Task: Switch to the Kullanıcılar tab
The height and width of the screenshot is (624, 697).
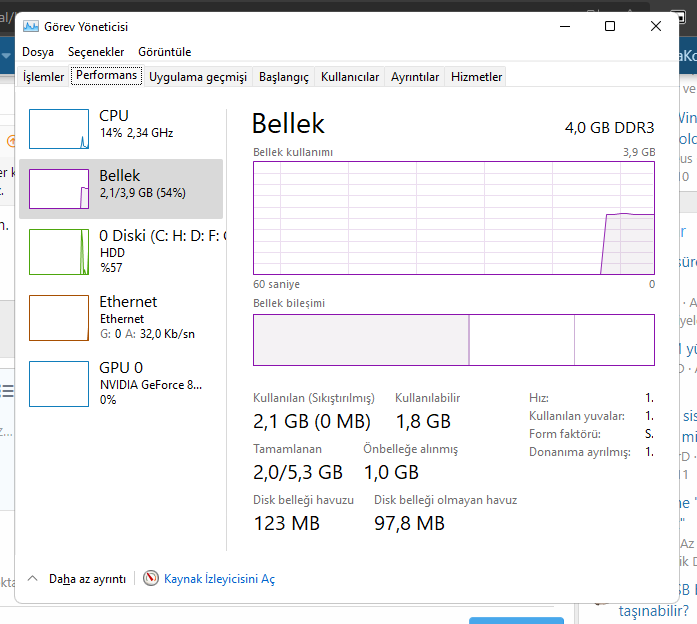Action: (350, 77)
